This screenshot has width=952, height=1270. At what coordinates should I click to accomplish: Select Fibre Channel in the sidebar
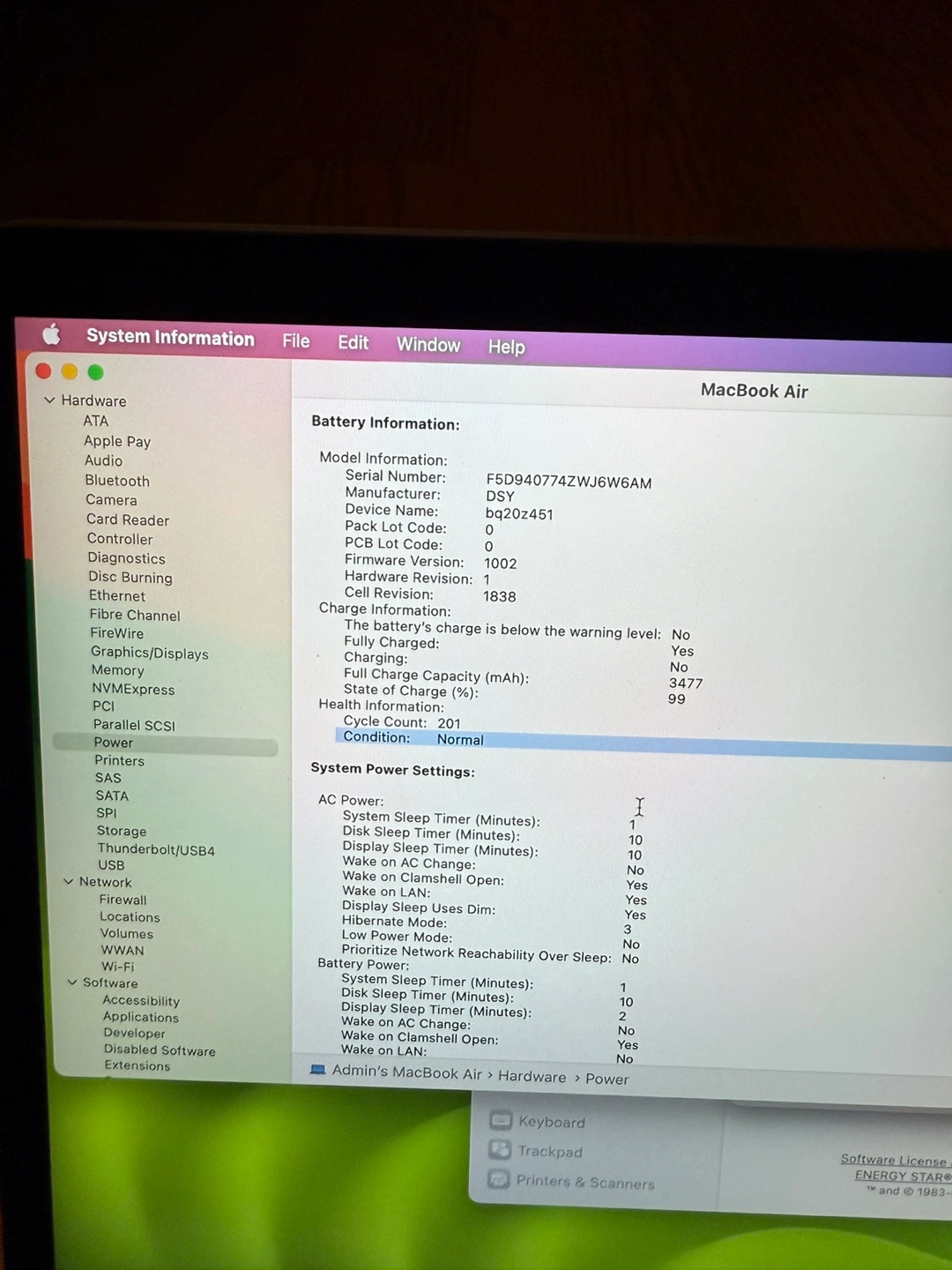134,616
